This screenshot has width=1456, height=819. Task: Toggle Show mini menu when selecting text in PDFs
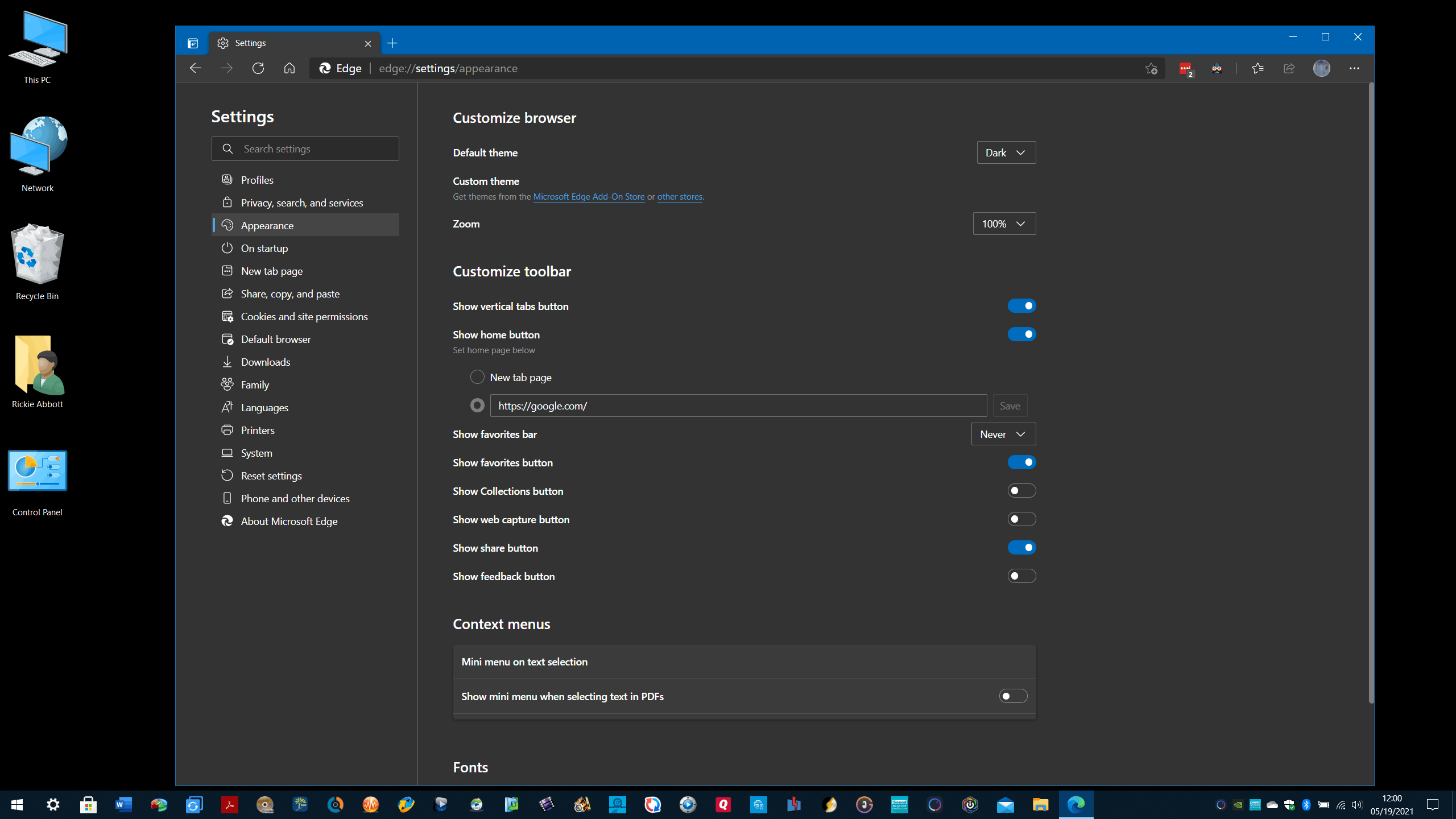tap(1013, 695)
